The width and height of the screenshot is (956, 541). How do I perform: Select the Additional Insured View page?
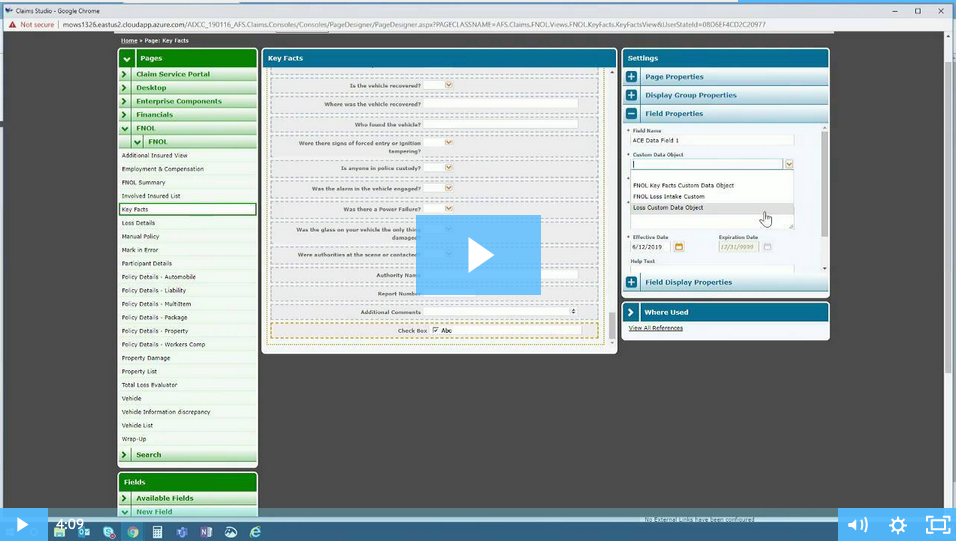154,156
